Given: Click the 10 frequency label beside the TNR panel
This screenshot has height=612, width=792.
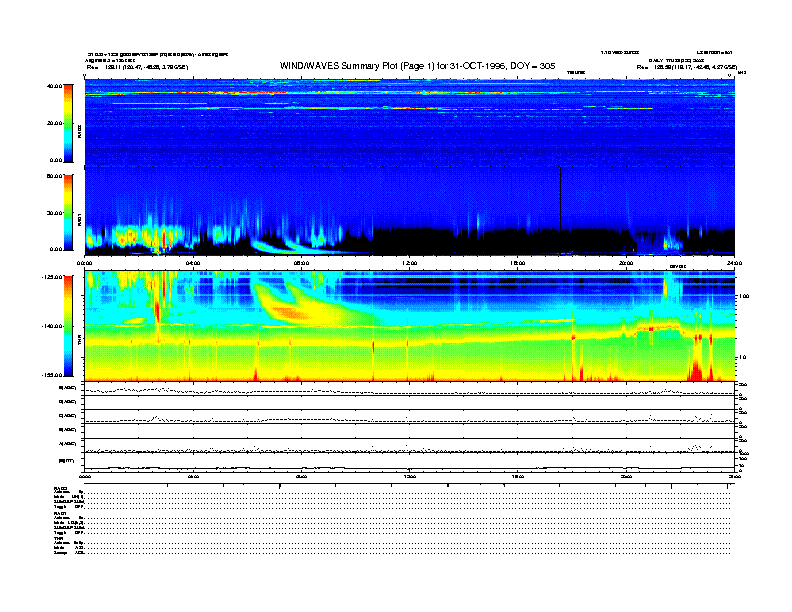Looking at the screenshot, I should click(743, 358).
